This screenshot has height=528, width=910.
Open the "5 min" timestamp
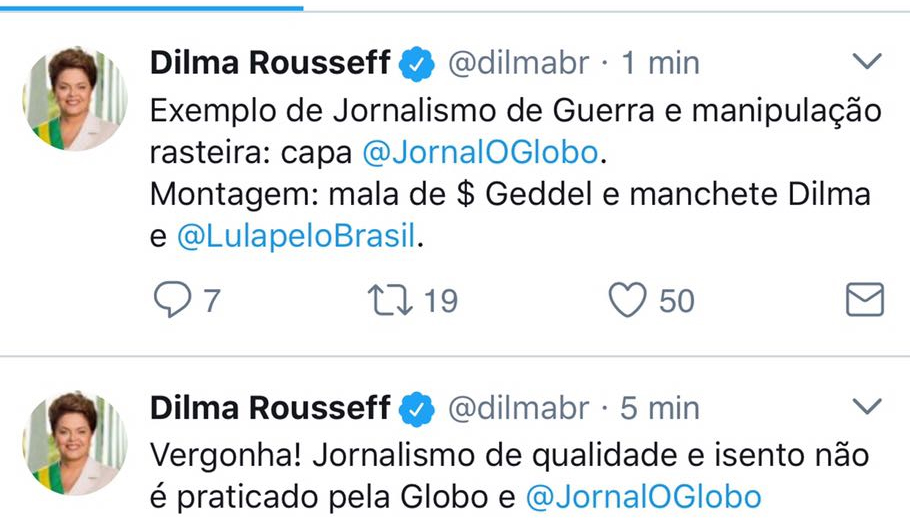pos(661,408)
